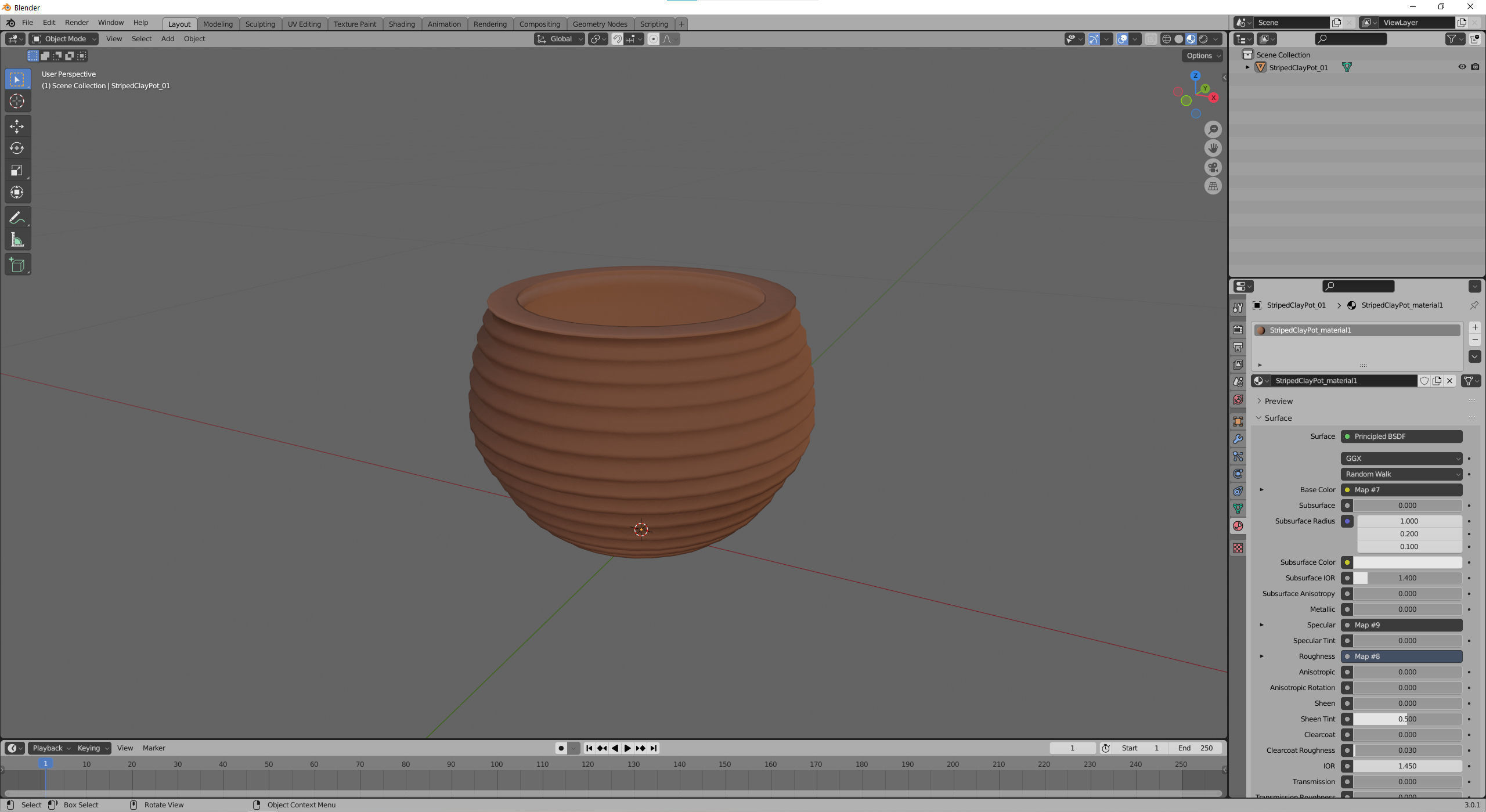Image resolution: width=1486 pixels, height=812 pixels.
Task: Select the Measure tool
Action: coord(17,240)
